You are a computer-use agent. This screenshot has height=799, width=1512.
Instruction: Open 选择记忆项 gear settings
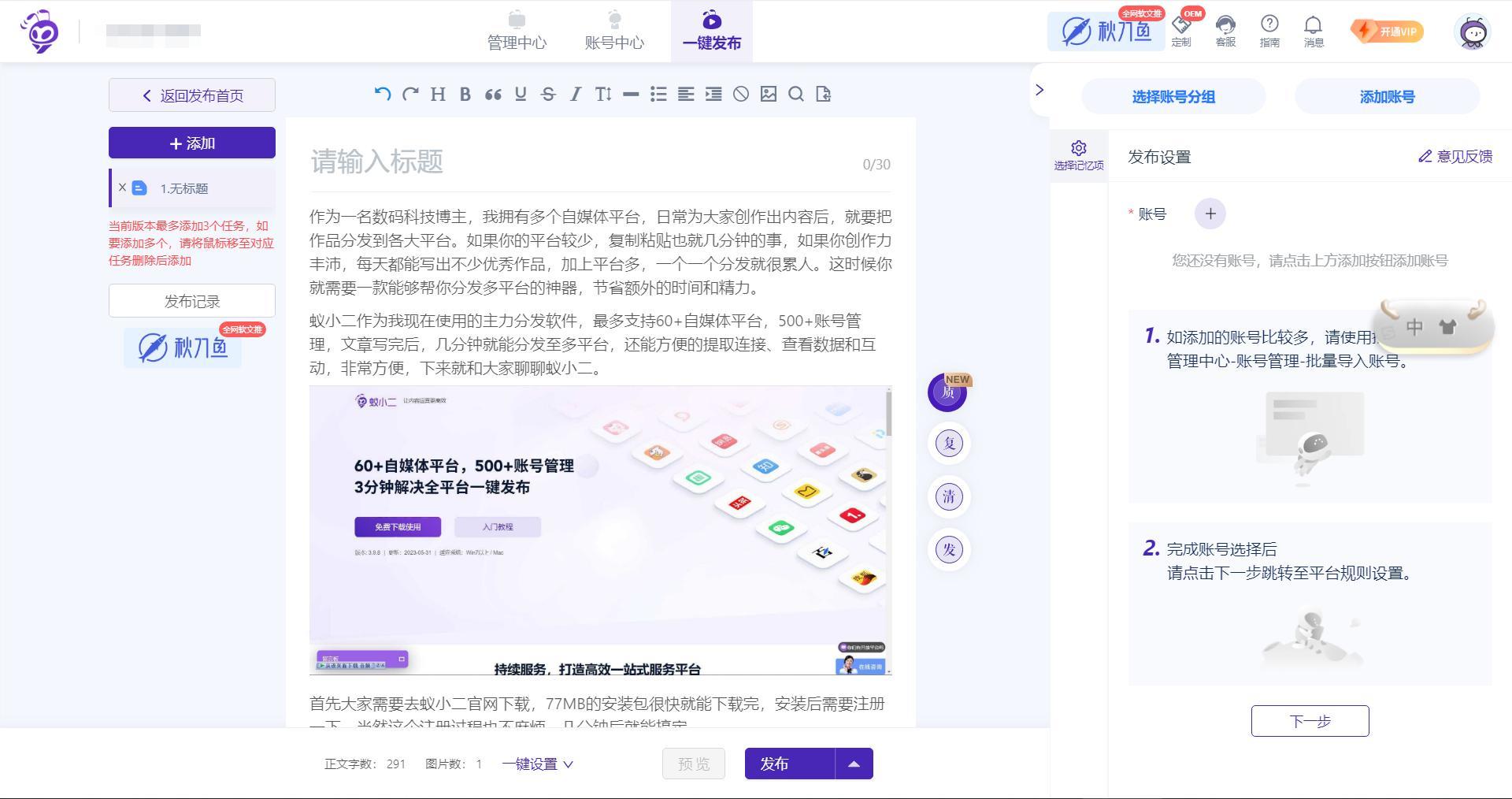tap(1079, 155)
